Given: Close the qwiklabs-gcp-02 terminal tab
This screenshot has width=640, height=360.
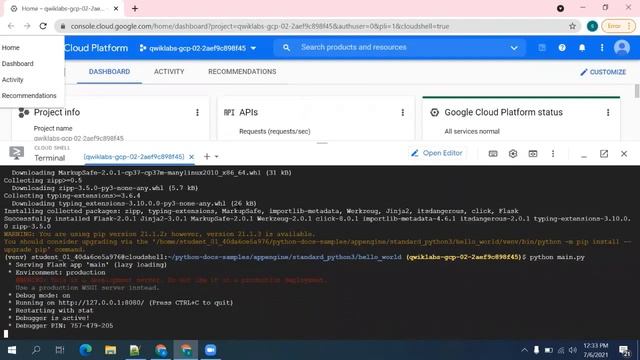Looking at the screenshot, I should point(191,157).
